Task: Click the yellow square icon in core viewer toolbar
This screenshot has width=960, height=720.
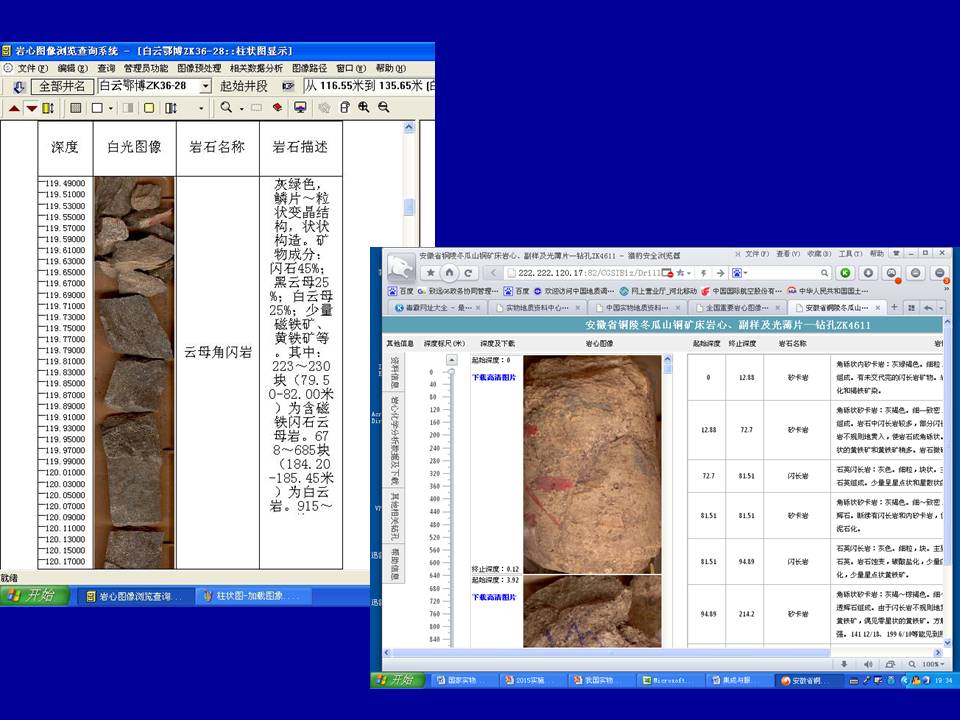Action: [x=149, y=108]
